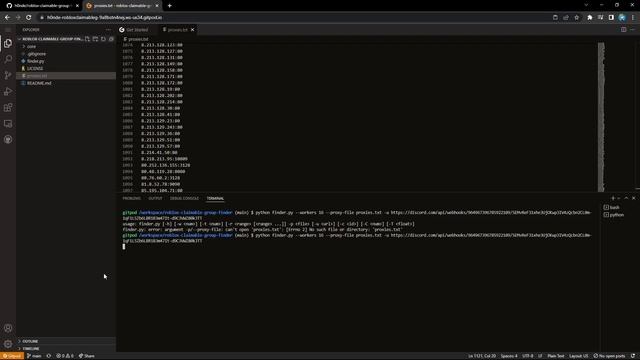Close the terminal panel

pos(633,198)
